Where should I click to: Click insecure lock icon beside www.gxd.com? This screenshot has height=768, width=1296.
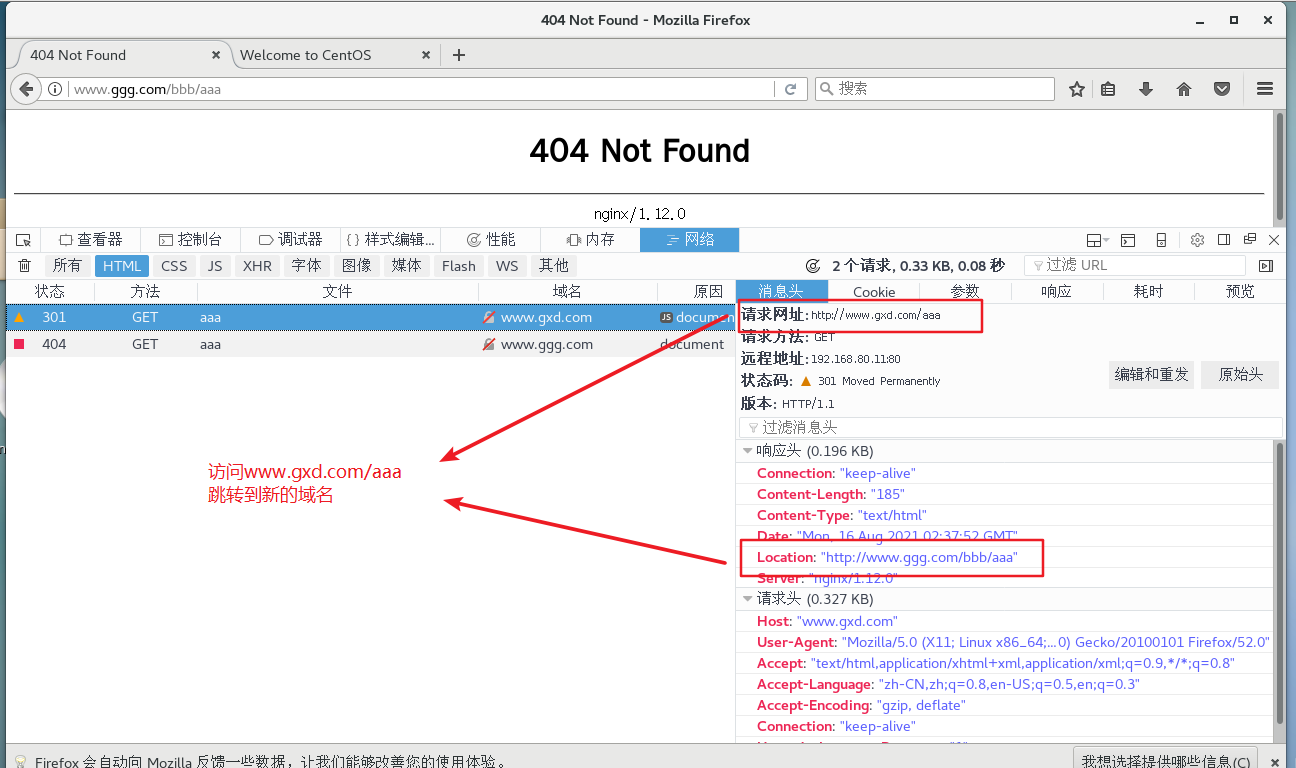click(x=489, y=317)
